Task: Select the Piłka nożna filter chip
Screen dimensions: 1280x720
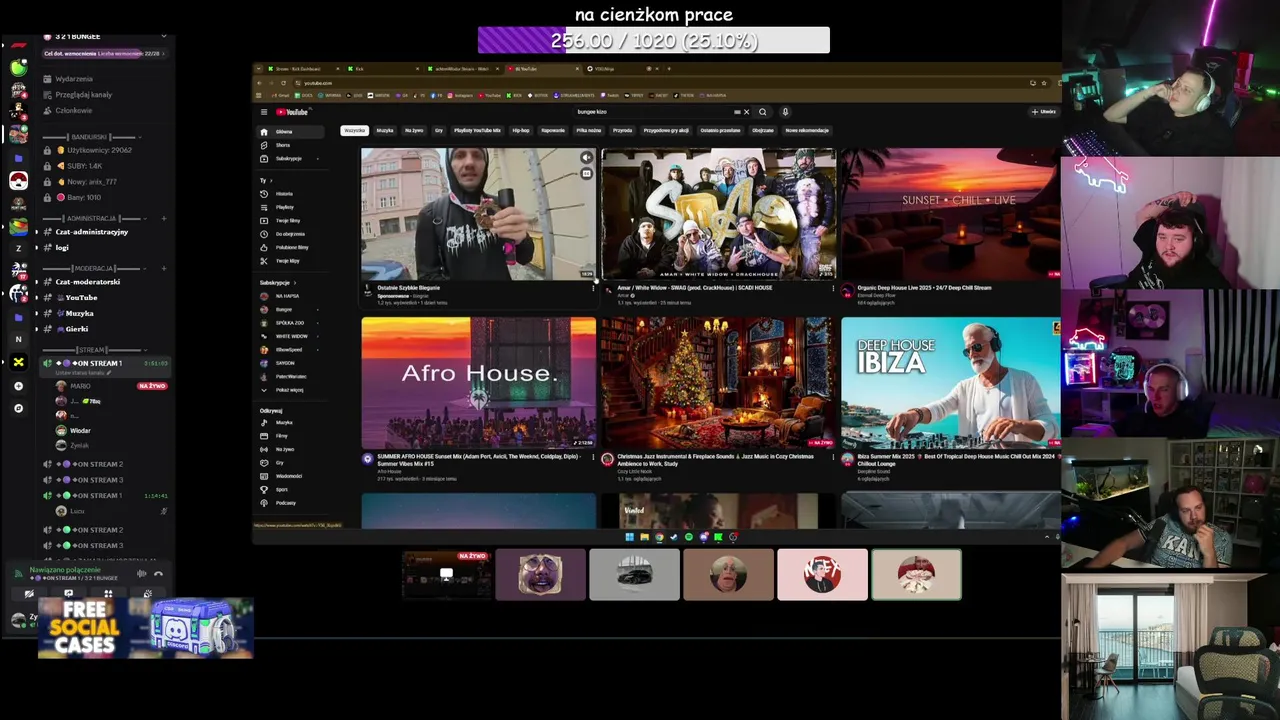Action: pos(589,130)
